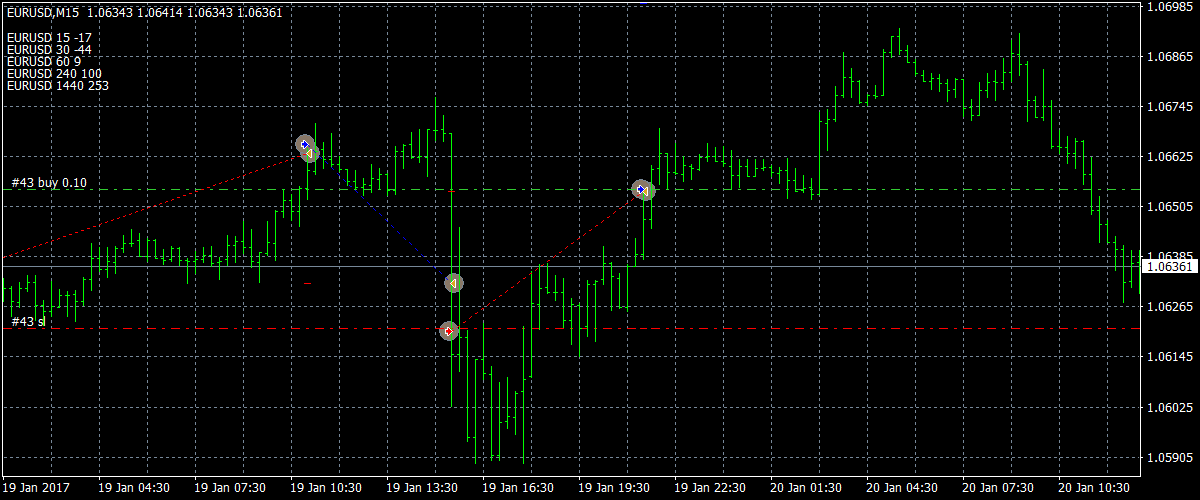Click the '19 Jan 04:30' time label

133,488
